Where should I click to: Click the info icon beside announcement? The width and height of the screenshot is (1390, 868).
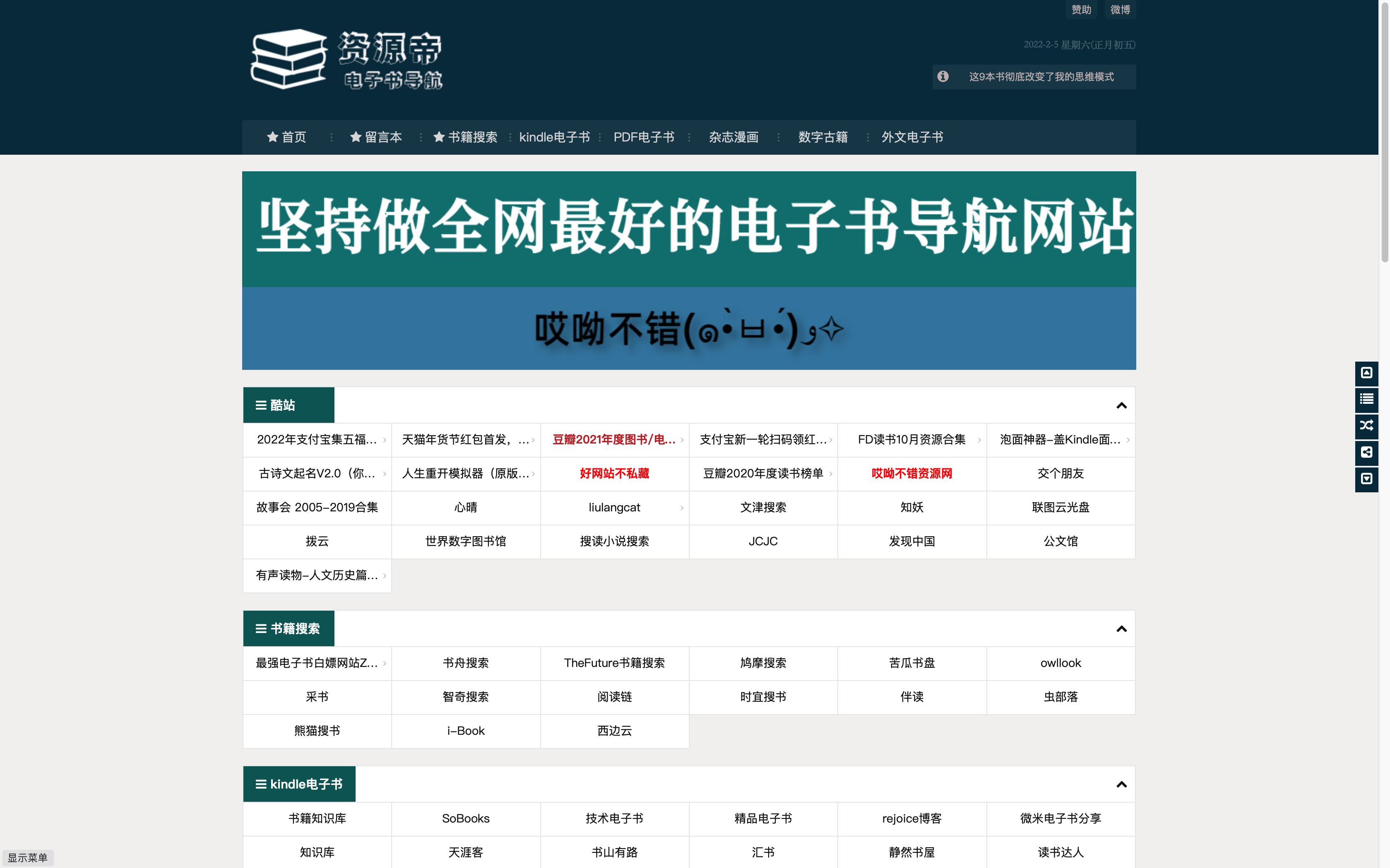(x=943, y=77)
